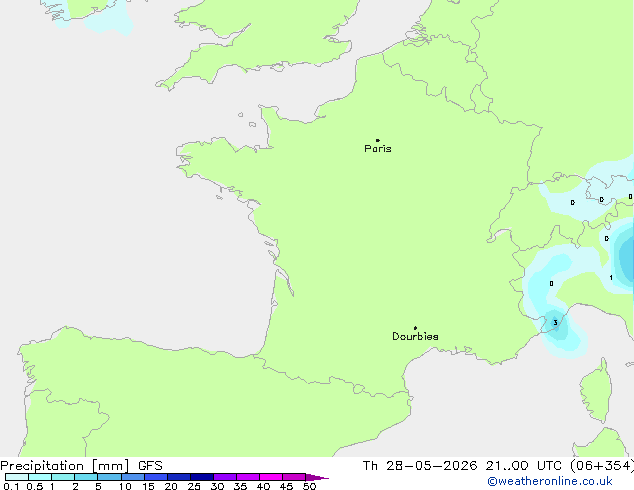Click the Paris city marker dot
Viewport: 634px width, 490px height.
tap(378, 140)
